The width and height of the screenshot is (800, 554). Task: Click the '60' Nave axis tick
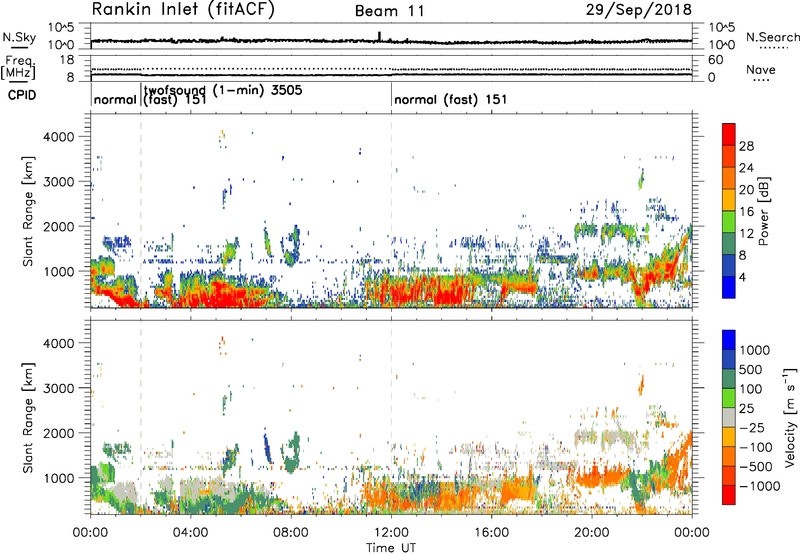716,60
